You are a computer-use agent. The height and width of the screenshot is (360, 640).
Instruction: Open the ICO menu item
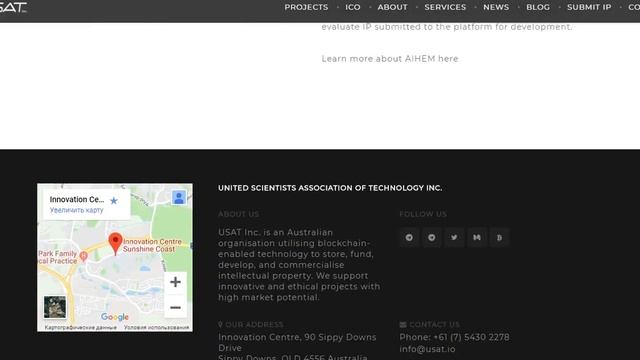pos(353,7)
